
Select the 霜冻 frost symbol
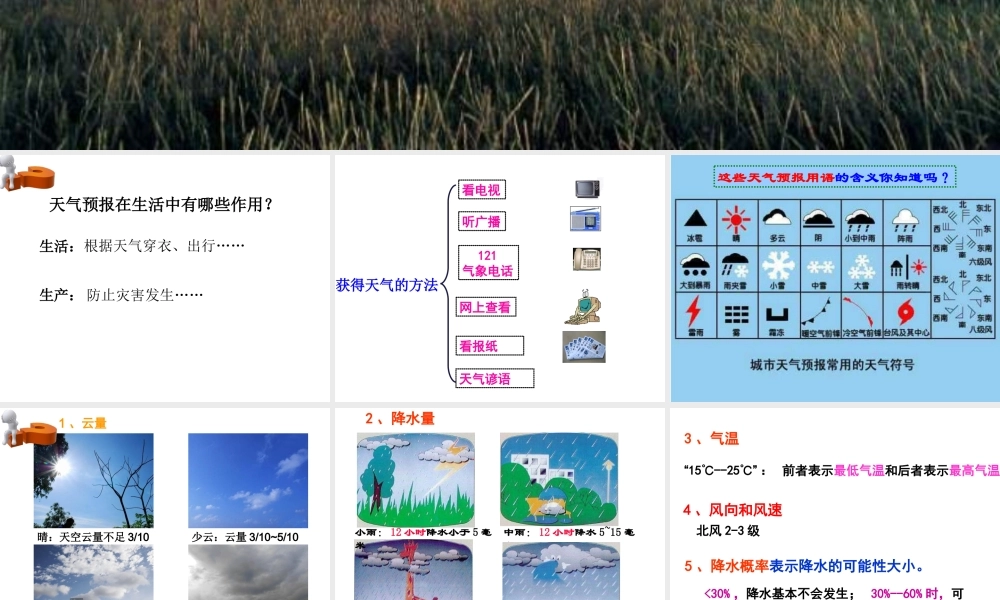(x=777, y=314)
